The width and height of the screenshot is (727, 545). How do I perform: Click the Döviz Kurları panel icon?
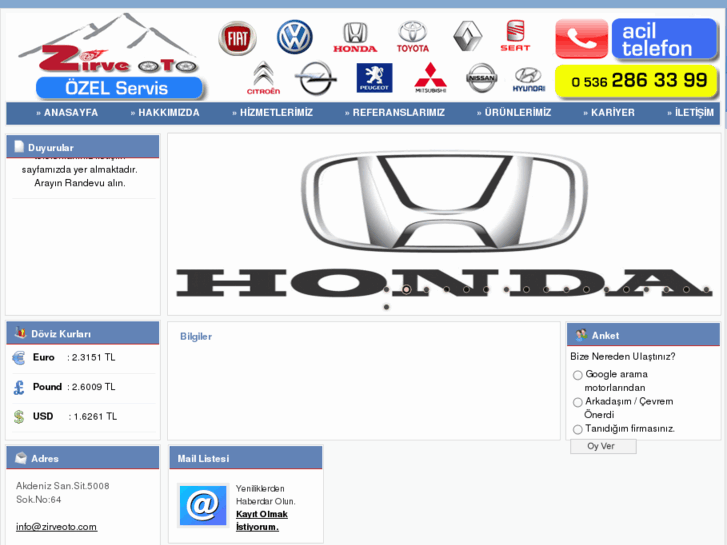(x=20, y=333)
